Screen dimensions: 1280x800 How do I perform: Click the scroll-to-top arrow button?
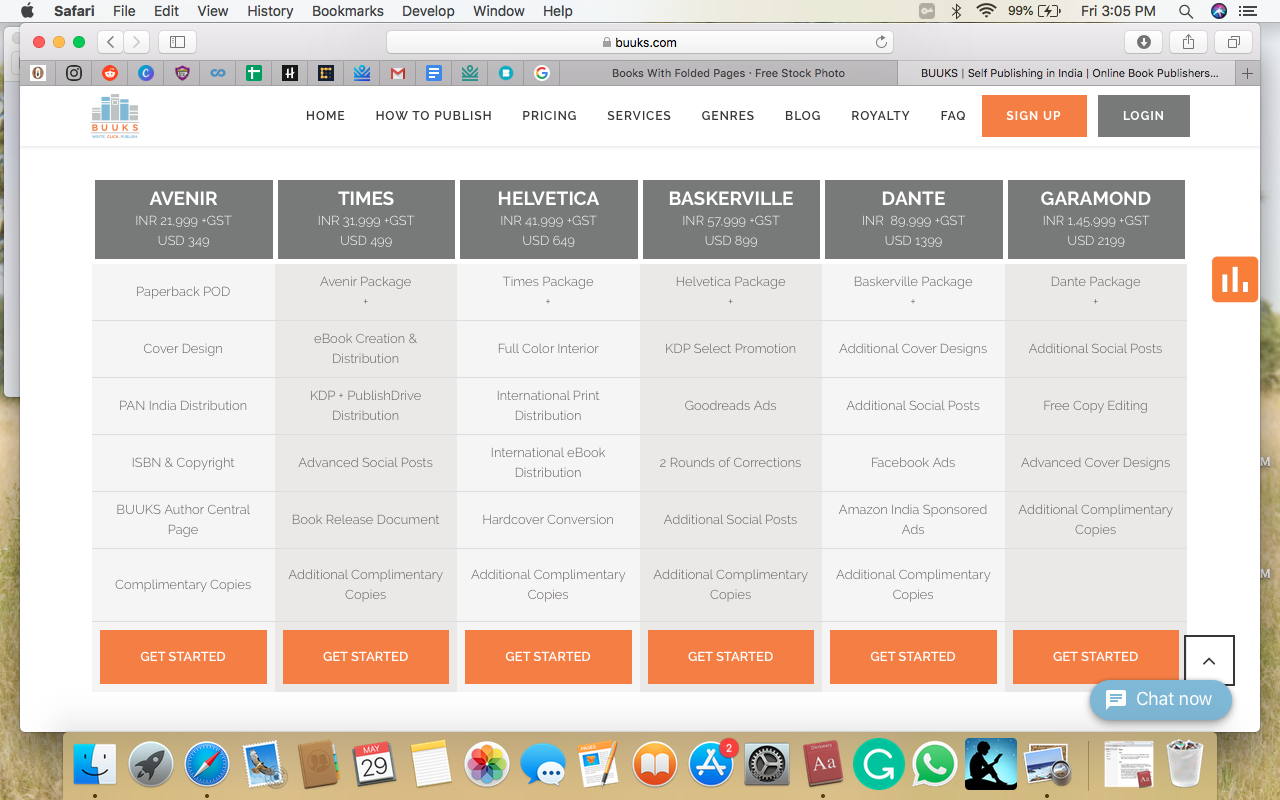pos(1209,661)
